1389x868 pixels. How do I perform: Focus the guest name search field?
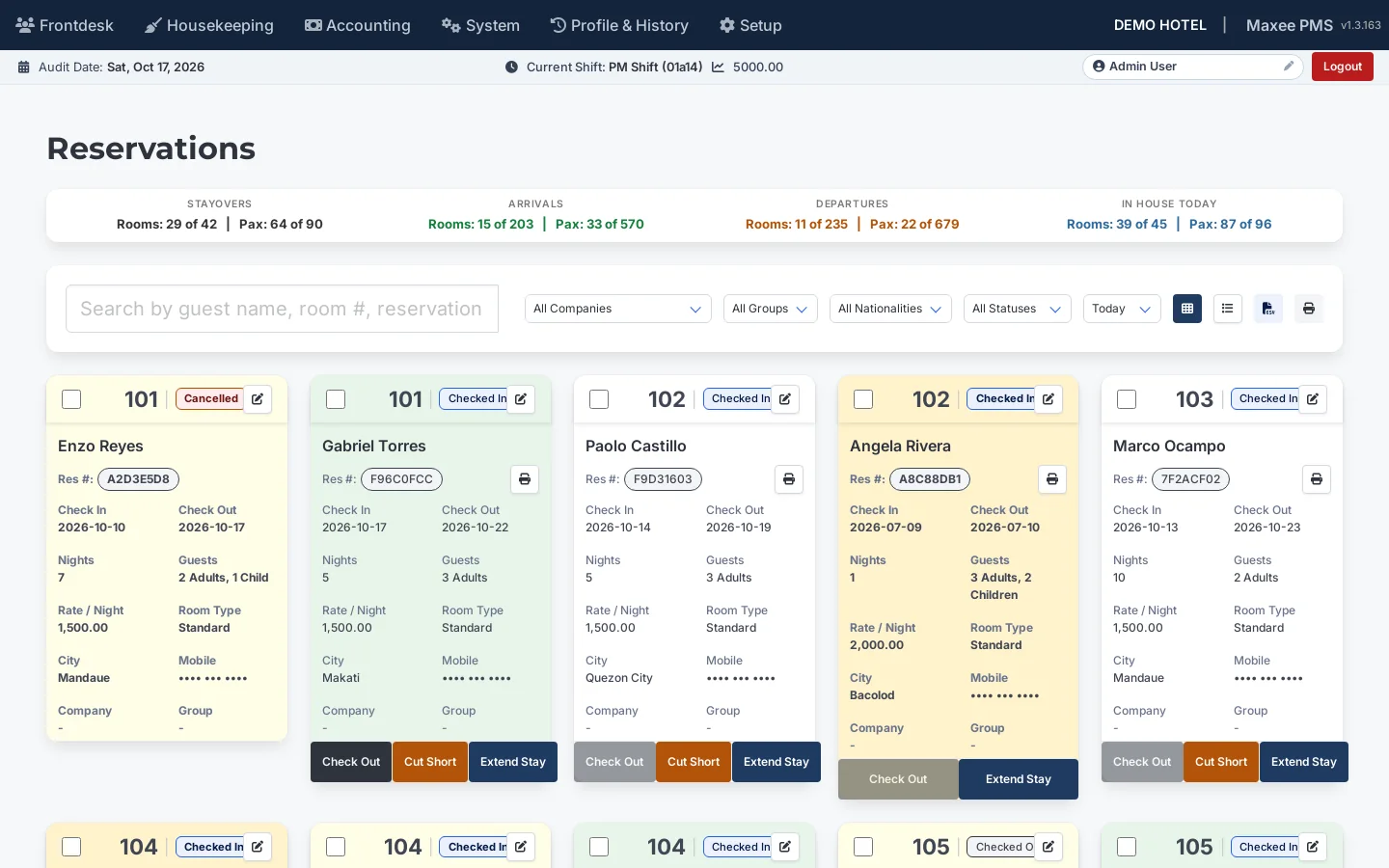click(x=282, y=309)
